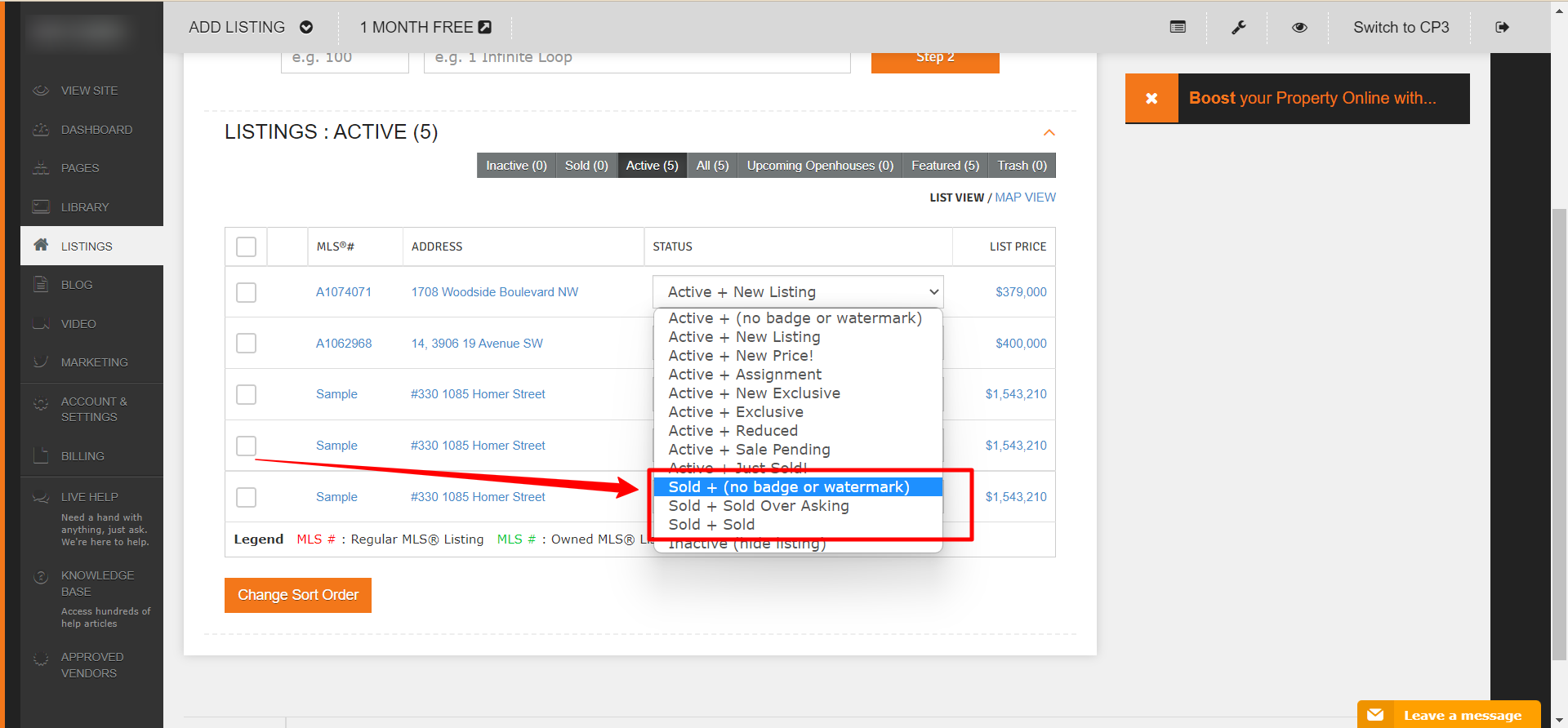1568x728 pixels.
Task: Open MLS listing A1074071
Action: point(344,292)
